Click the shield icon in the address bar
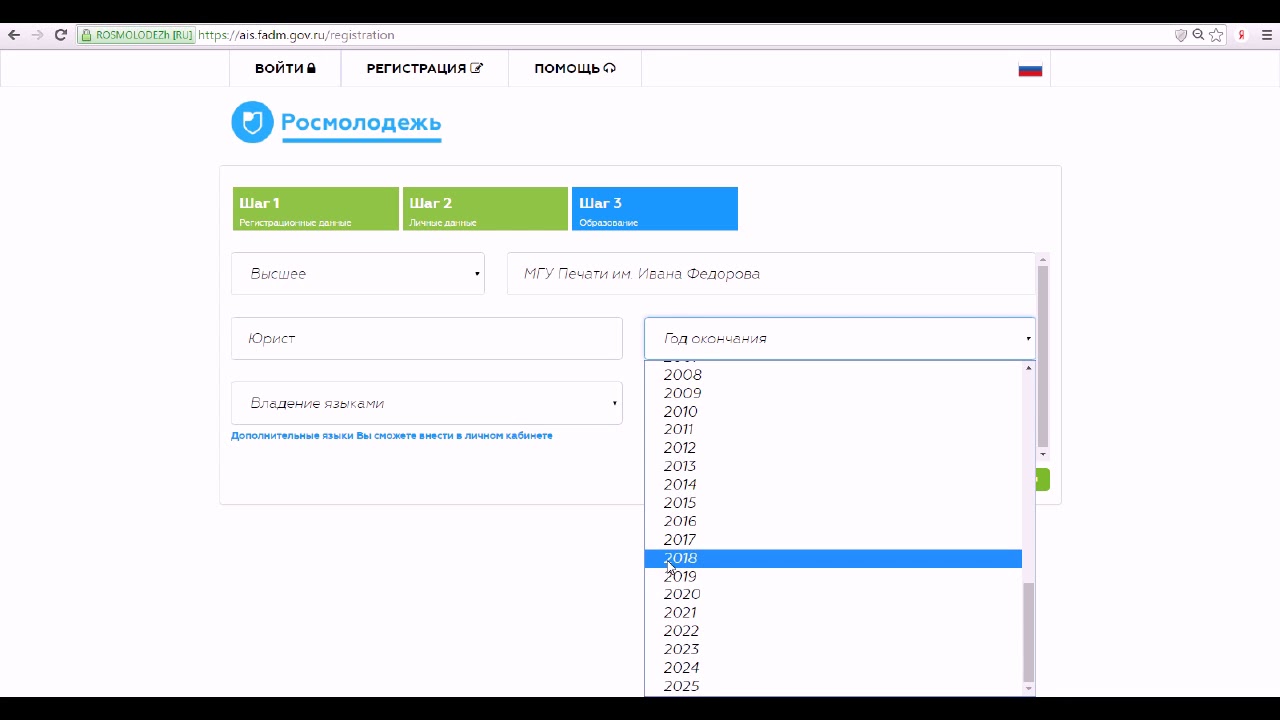The height and width of the screenshot is (720, 1280). [1180, 35]
